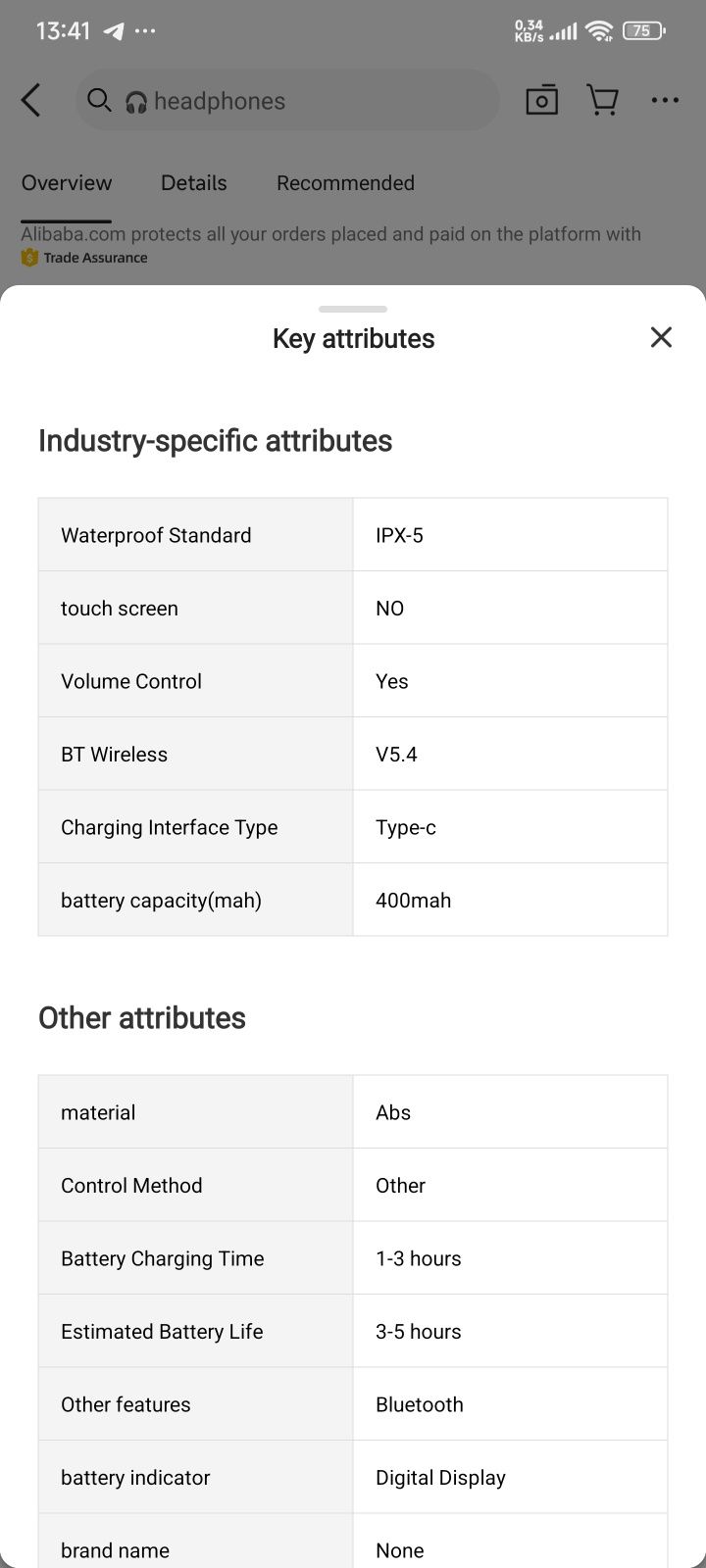Tap the search magnifier icon

(x=99, y=100)
